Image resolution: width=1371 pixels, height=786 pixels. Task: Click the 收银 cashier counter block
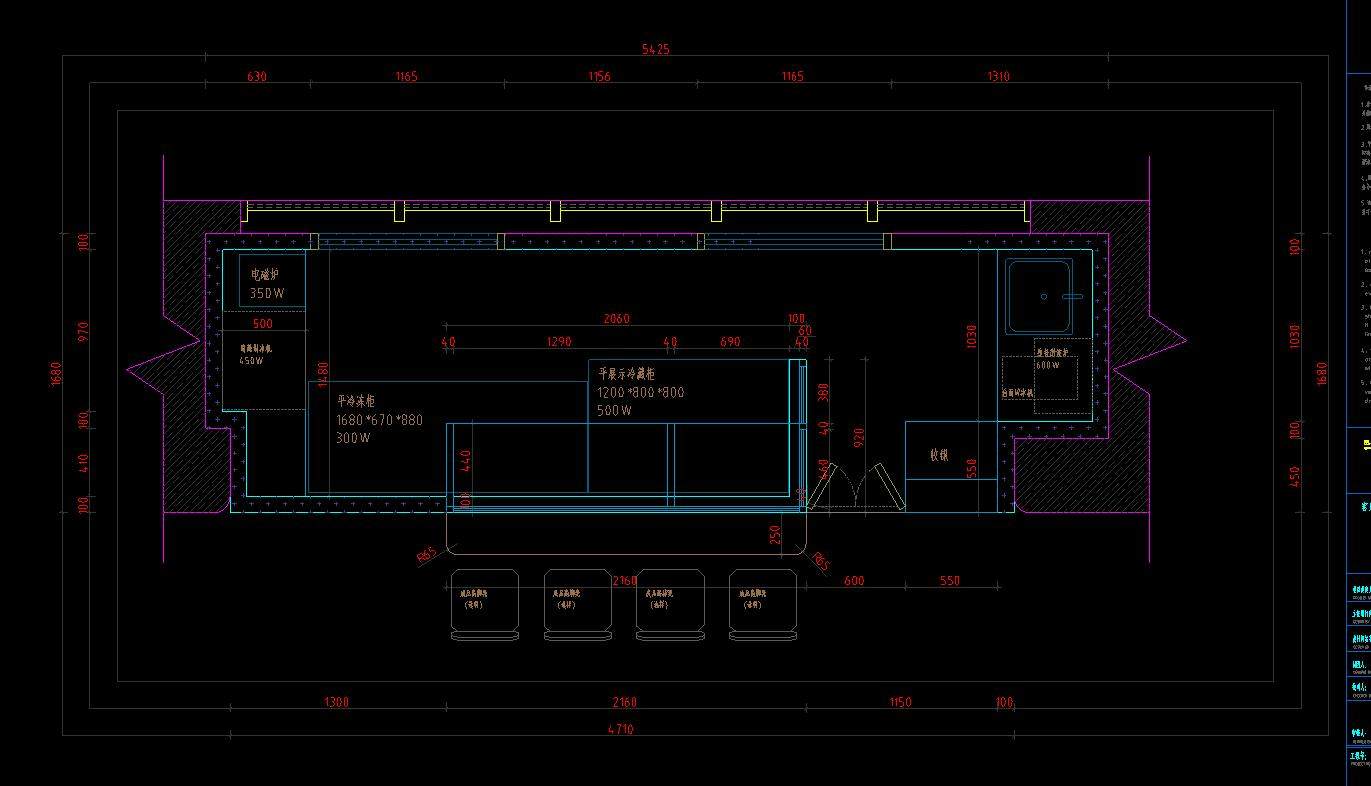[x=938, y=455]
